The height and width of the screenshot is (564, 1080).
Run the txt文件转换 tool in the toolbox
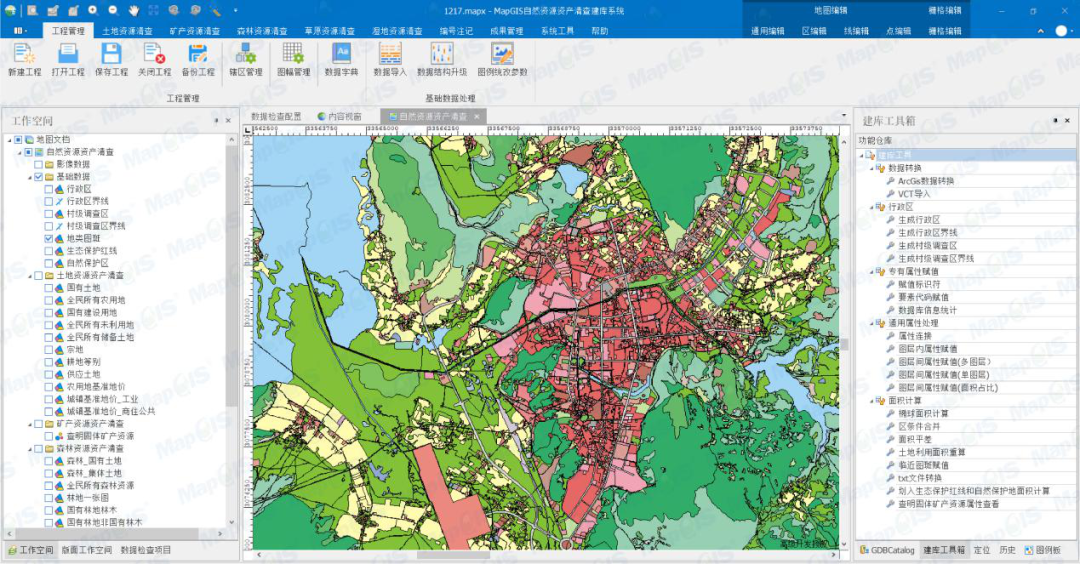pos(920,478)
